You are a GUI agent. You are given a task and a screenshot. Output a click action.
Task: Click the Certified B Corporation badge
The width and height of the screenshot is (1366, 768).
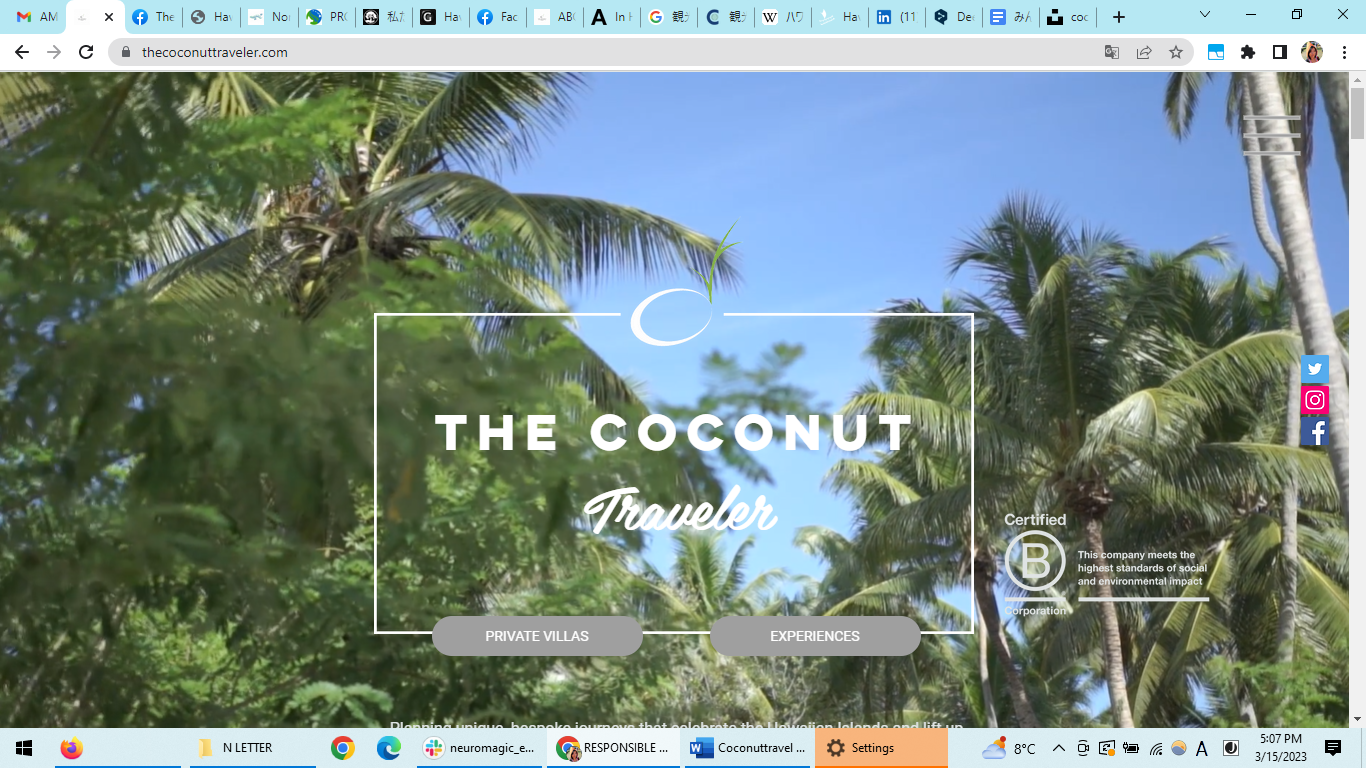(x=1035, y=565)
